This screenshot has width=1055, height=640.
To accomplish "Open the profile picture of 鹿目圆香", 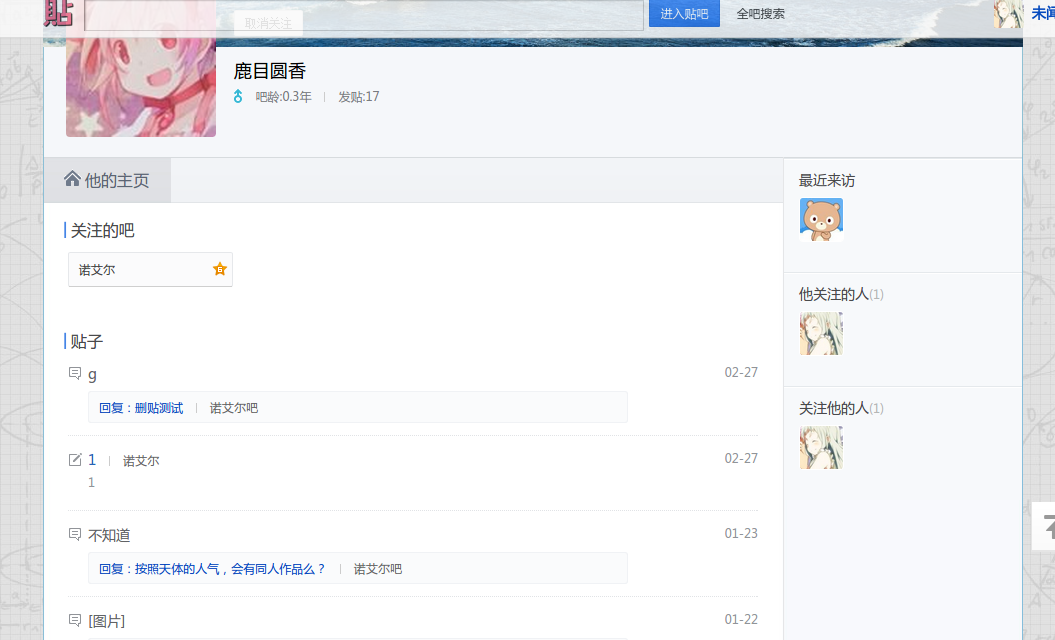I will [x=141, y=68].
